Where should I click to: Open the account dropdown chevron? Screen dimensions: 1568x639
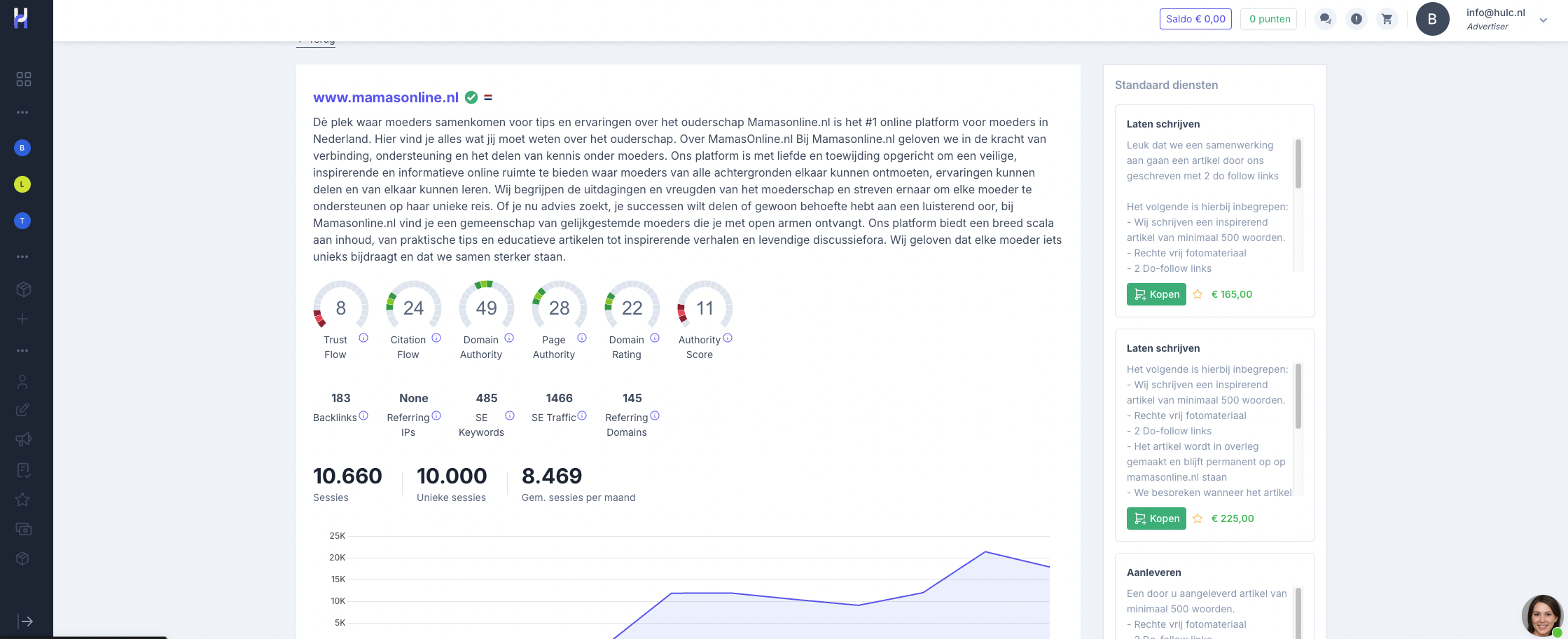click(x=1543, y=20)
